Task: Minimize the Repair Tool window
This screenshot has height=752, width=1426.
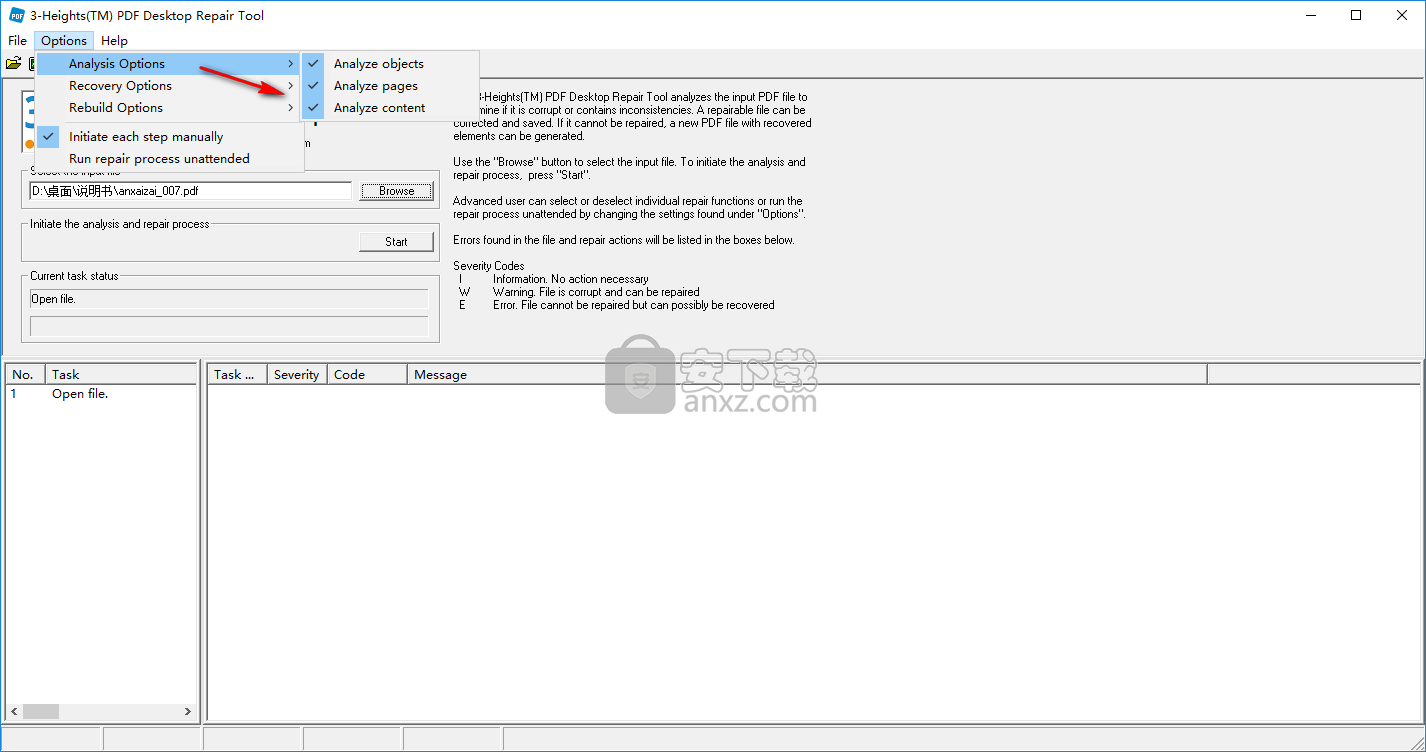Action: 1309,15
